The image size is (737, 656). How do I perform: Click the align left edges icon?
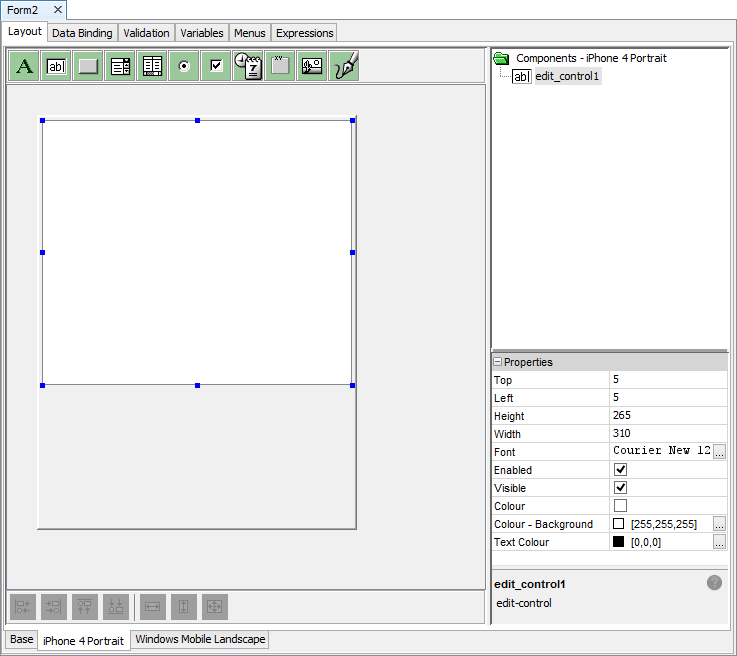[x=23, y=606]
